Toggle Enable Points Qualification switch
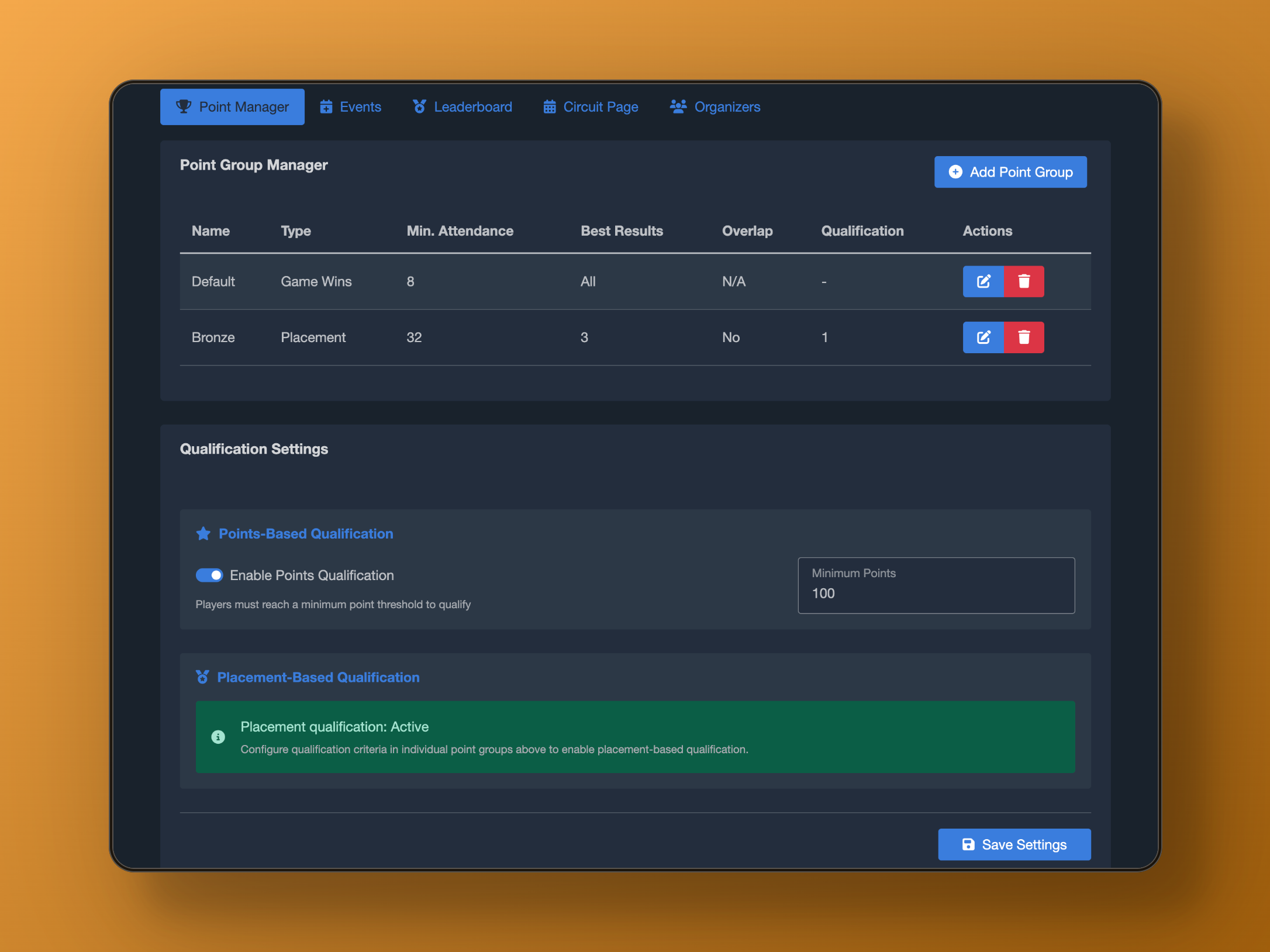The height and width of the screenshot is (952, 1270). tap(209, 575)
